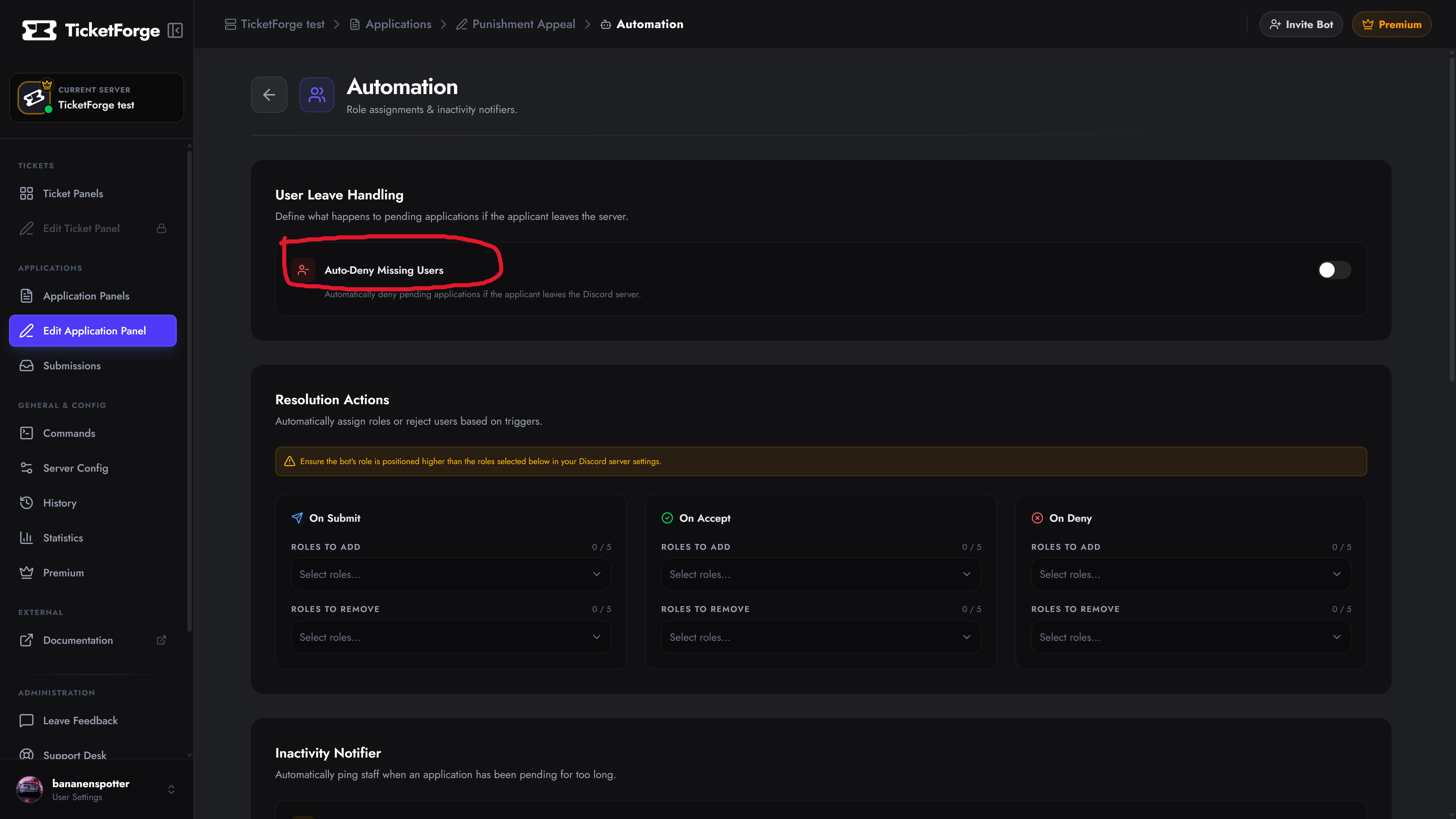
Task: Open On Deny Roles to Remove dropdown
Action: pyautogui.click(x=1191, y=637)
